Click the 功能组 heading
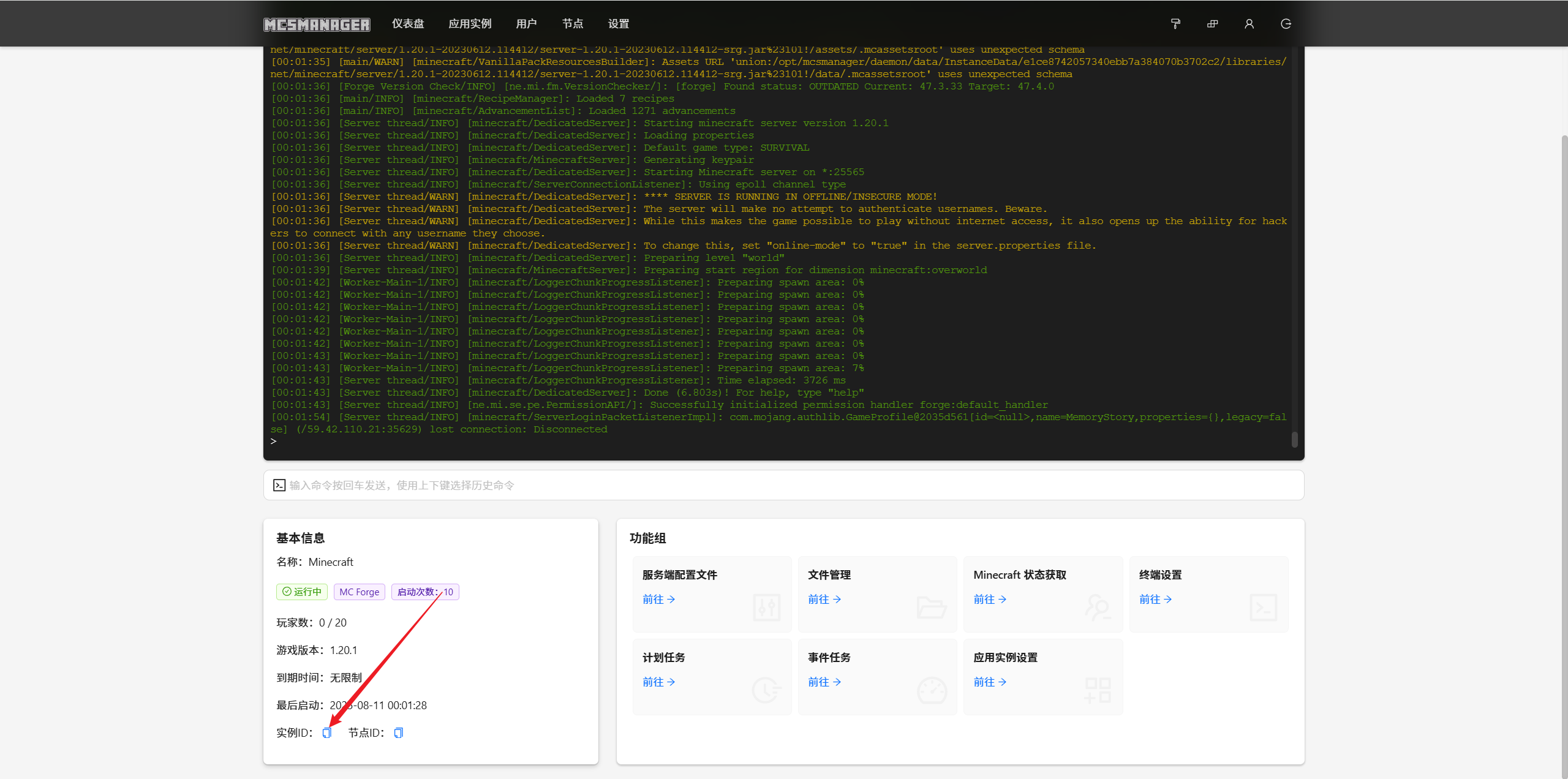Screen dimensions: 1568x779 coord(647,538)
